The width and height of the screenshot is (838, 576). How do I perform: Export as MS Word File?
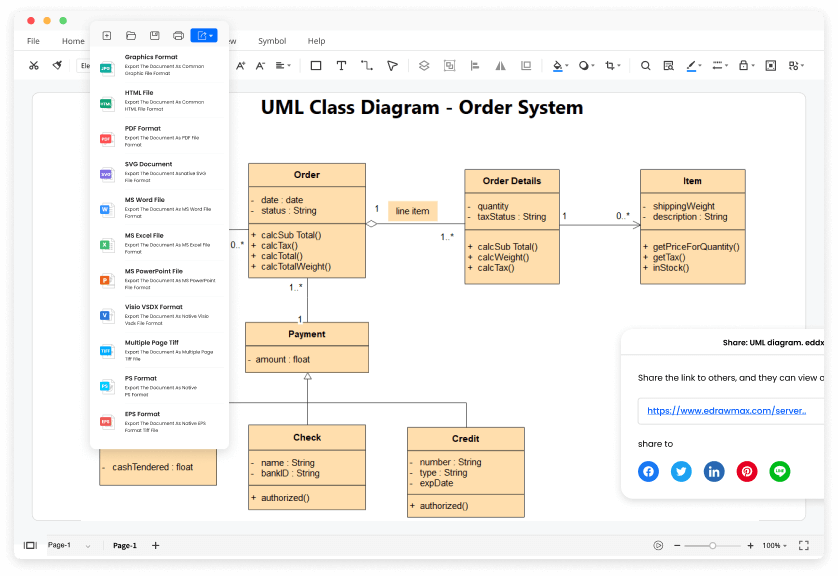tap(160, 208)
